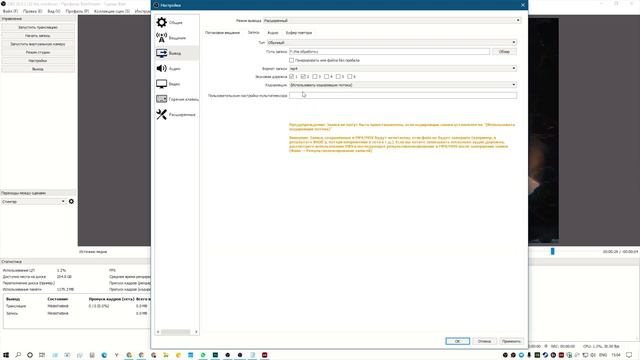Viewport: 640px width, 360px height.
Task: Click Start Streaming (Запустить трансляцию) in OBS
Action: [x=38, y=27]
